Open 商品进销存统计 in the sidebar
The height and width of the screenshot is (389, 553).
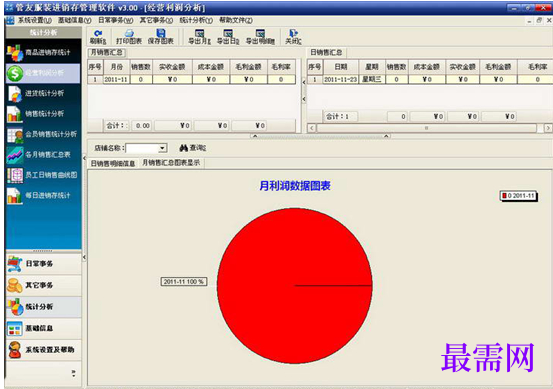pos(43,53)
